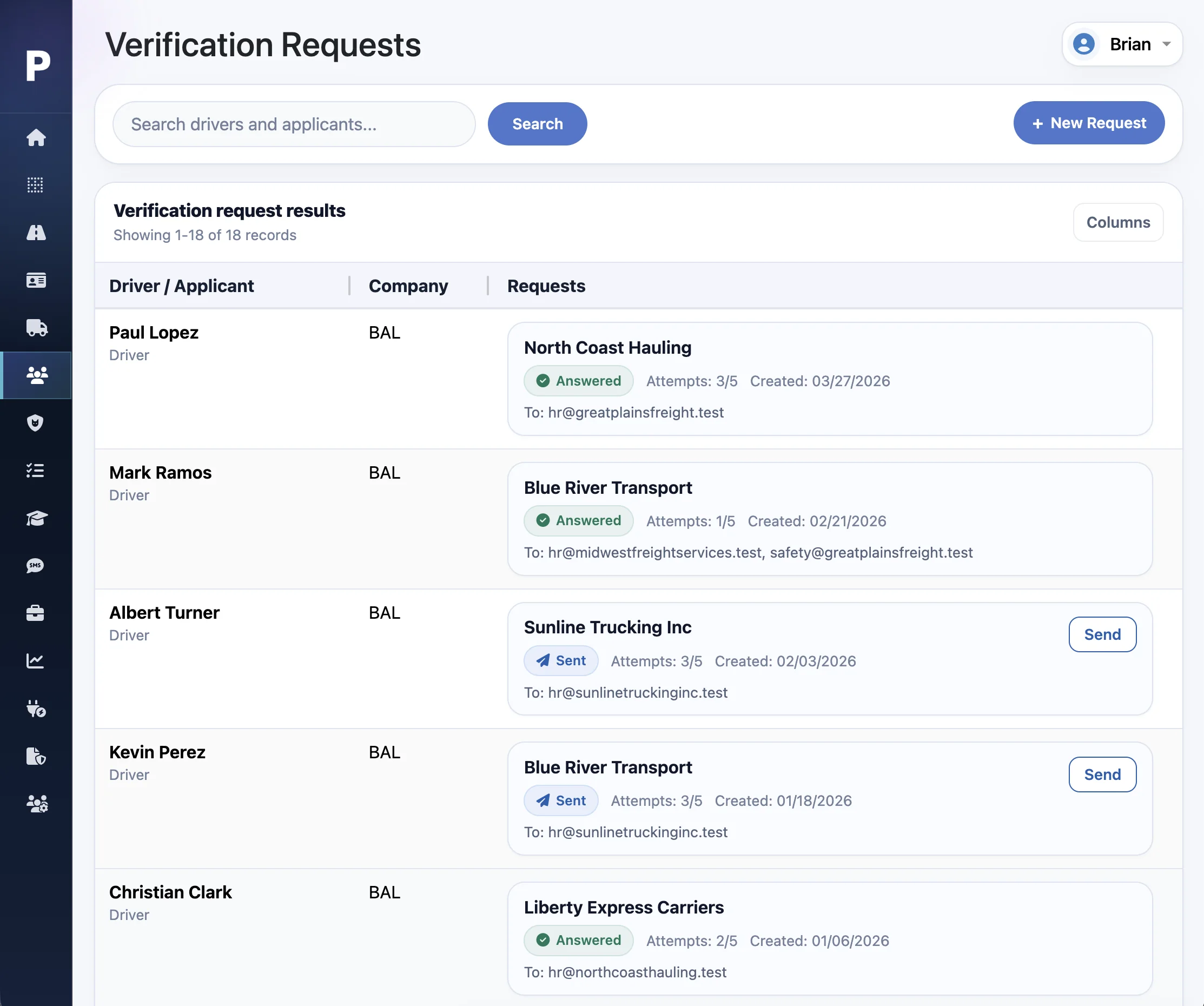Select the people group sidebar icon
This screenshot has height=1006, width=1204.
(x=36, y=375)
